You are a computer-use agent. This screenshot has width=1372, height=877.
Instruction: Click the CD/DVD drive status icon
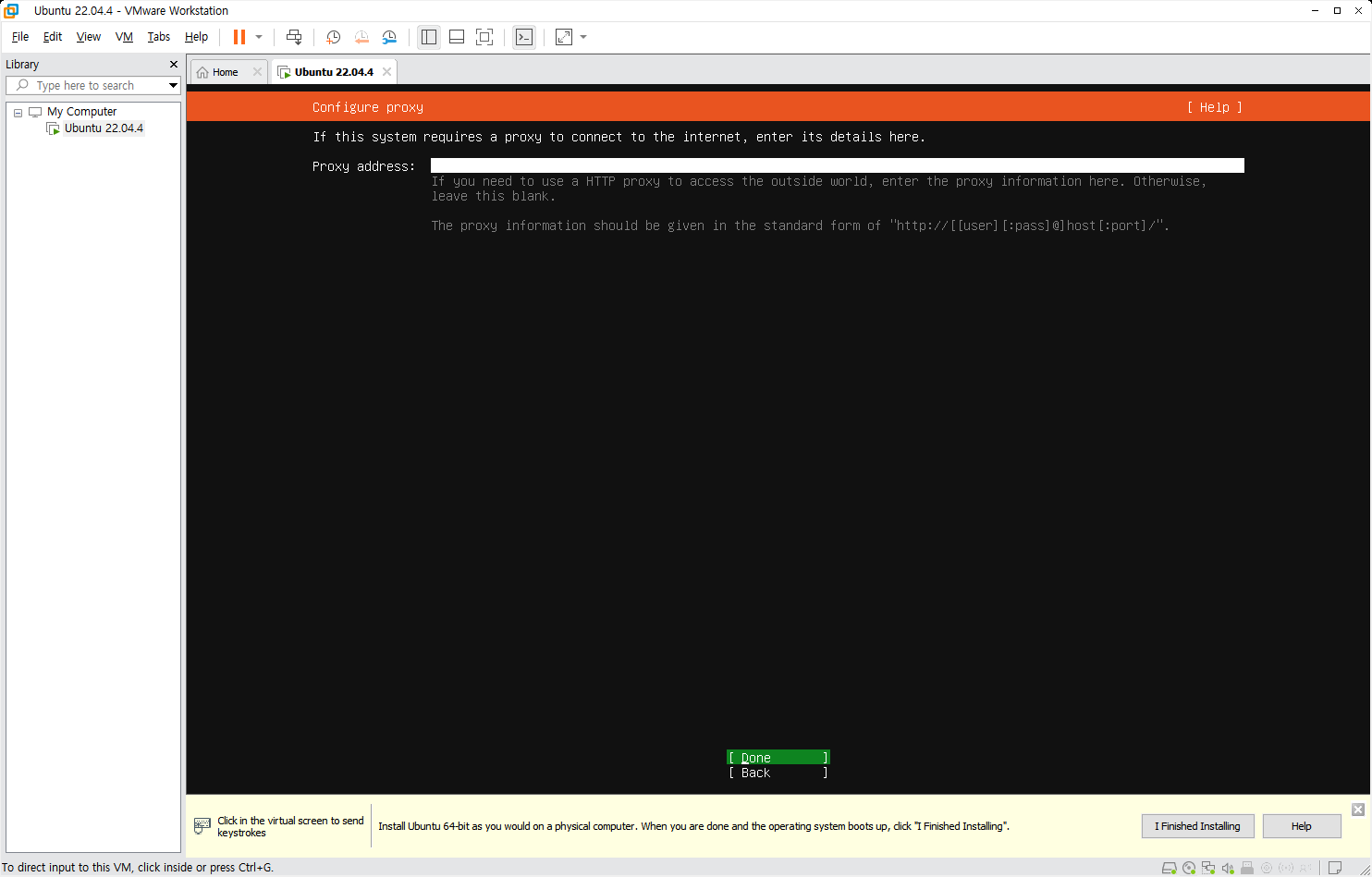point(1189,868)
